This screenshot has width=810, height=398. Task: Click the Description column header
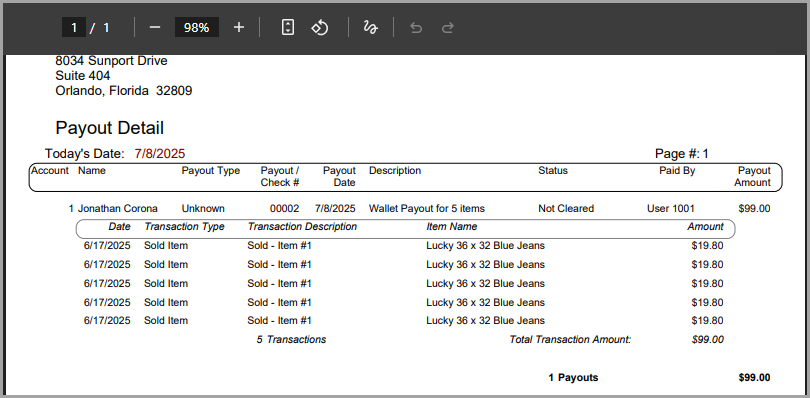tap(395, 171)
